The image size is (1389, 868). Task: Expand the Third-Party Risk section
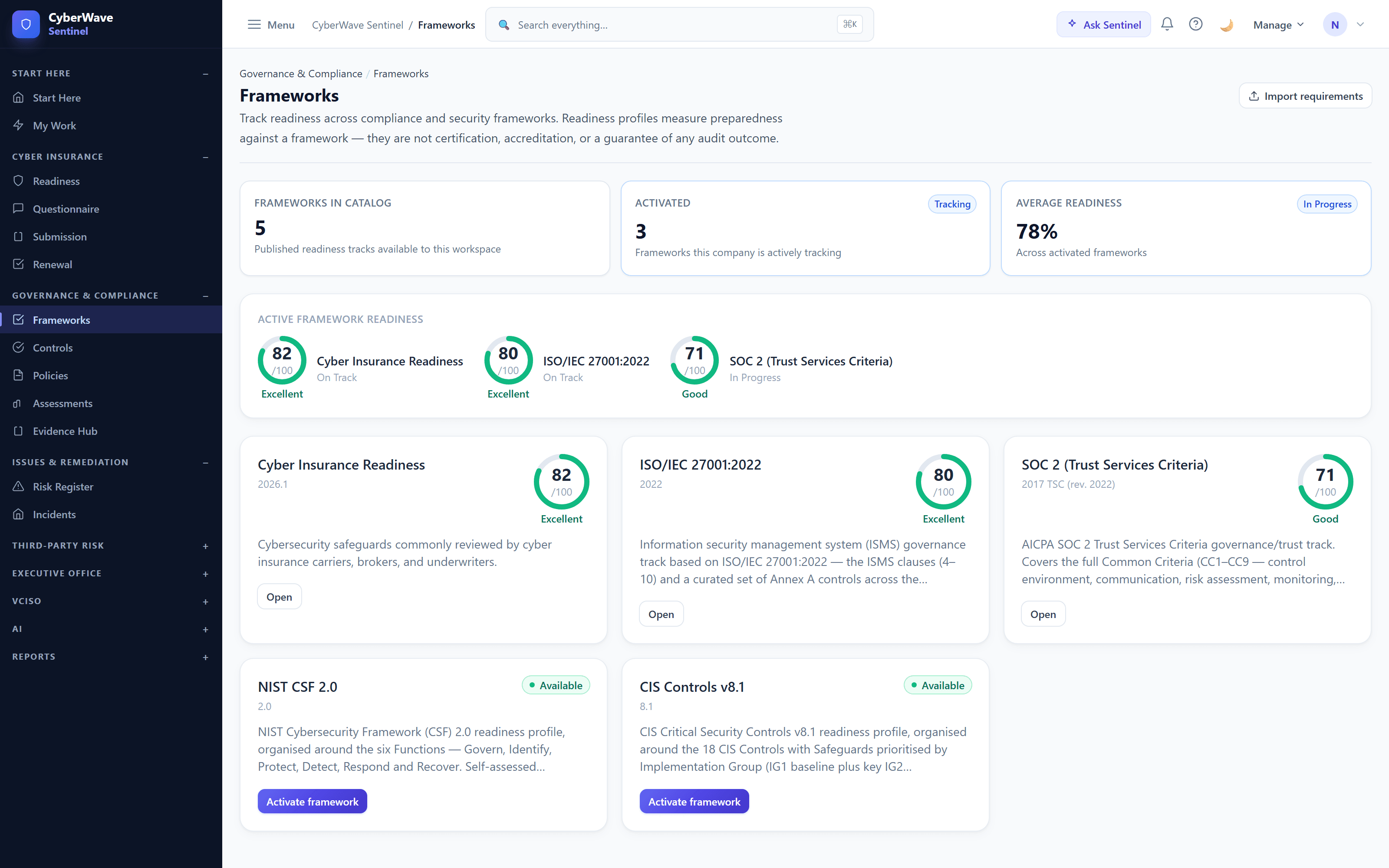tap(205, 546)
